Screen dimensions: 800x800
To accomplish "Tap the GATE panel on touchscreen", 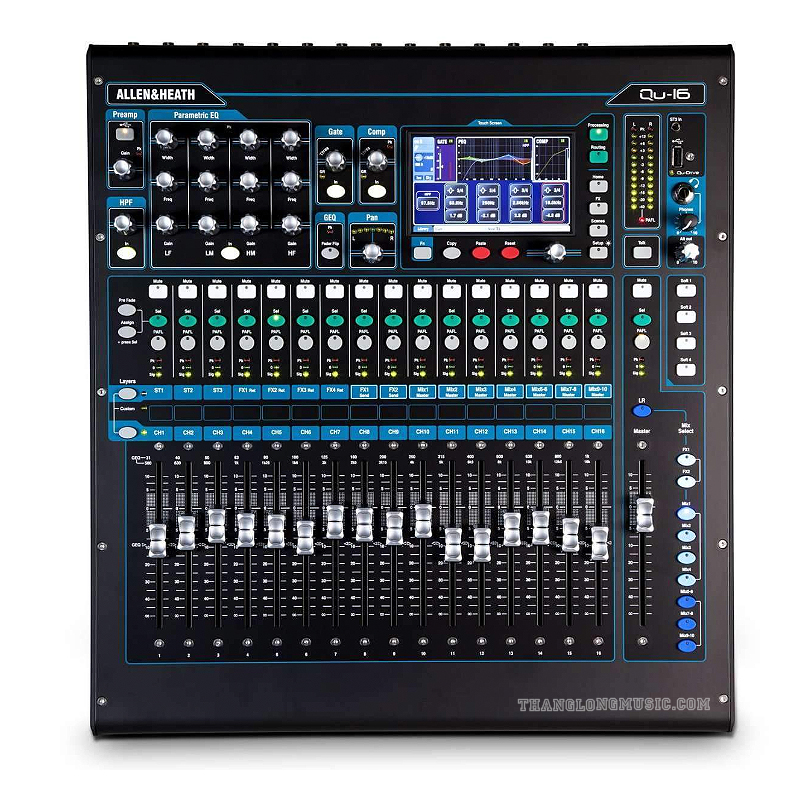I will (445, 158).
